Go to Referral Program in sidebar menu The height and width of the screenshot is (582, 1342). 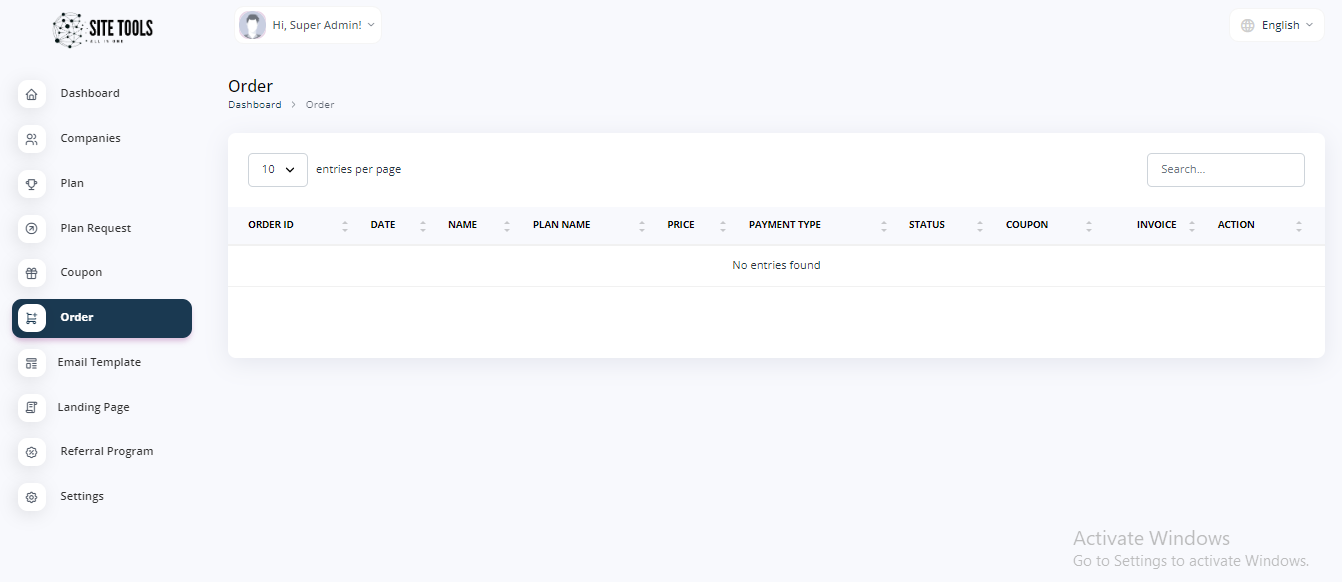click(107, 452)
